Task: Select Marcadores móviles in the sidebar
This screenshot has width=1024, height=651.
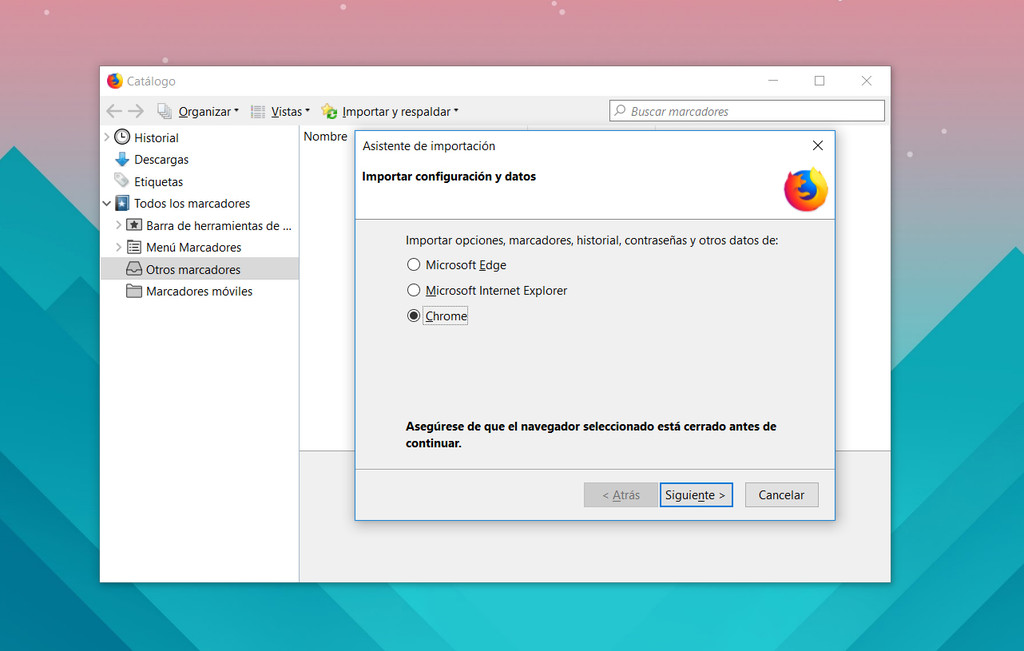Action: coord(199,291)
